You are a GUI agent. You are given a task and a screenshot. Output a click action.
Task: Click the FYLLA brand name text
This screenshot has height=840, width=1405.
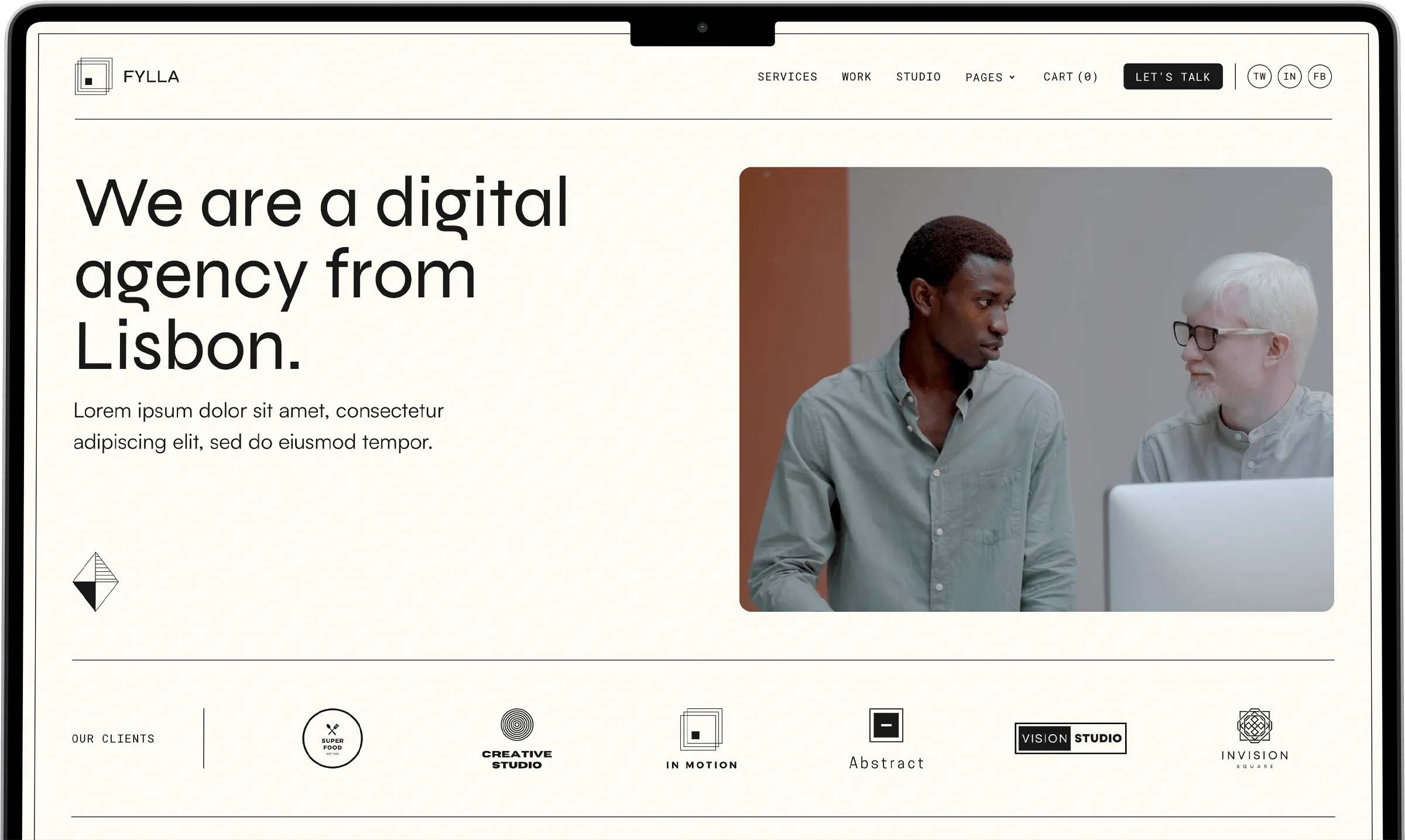151,77
